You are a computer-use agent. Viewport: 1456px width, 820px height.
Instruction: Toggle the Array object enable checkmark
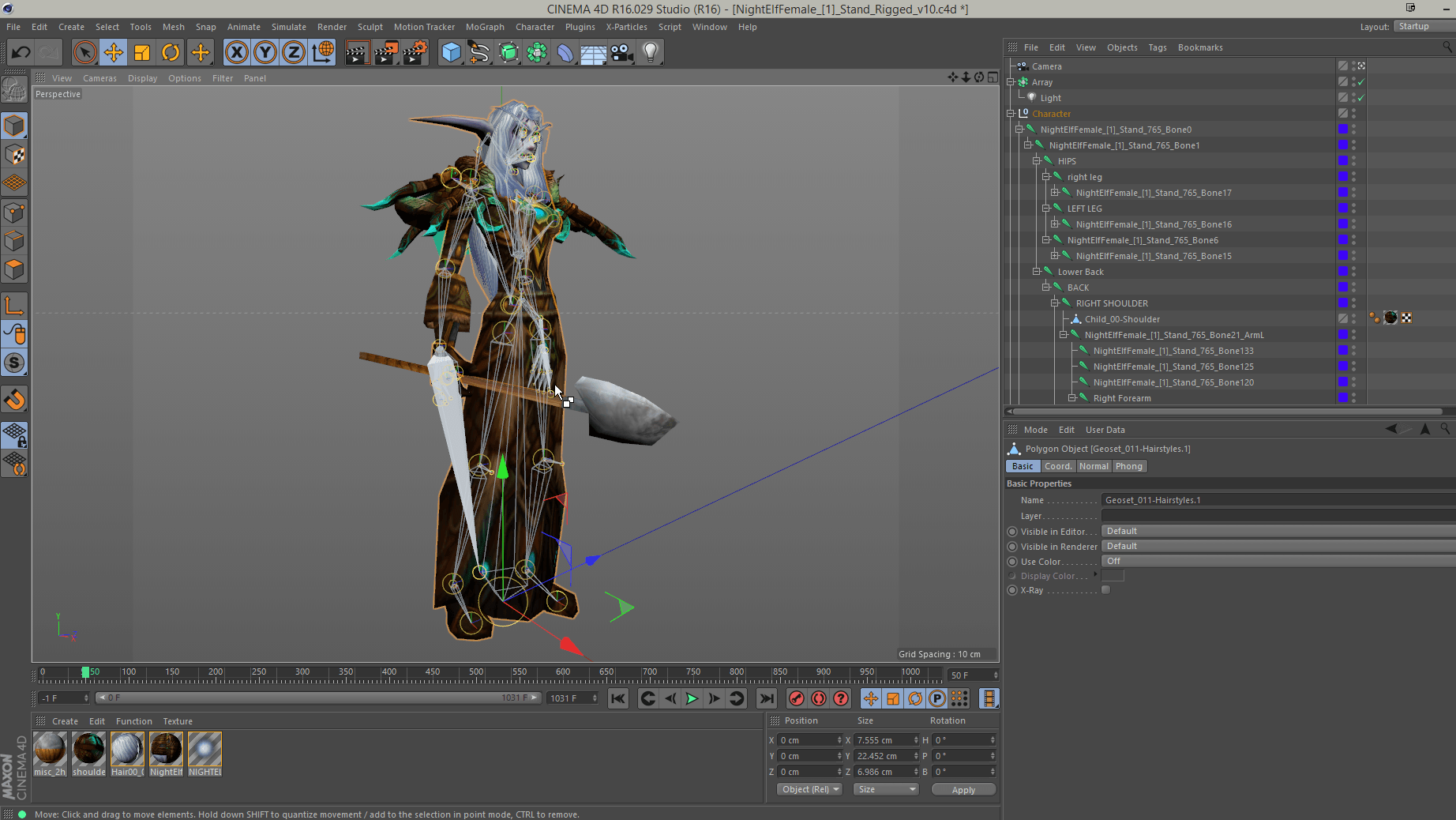coord(1361,82)
